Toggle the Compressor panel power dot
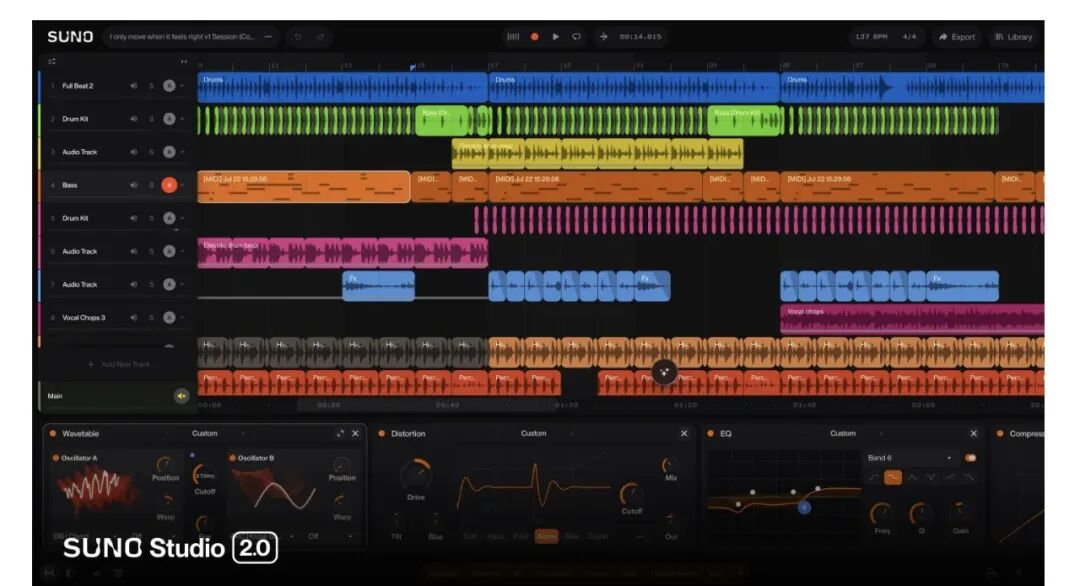Image resolution: width=1080 pixels, height=586 pixels. pos(999,433)
